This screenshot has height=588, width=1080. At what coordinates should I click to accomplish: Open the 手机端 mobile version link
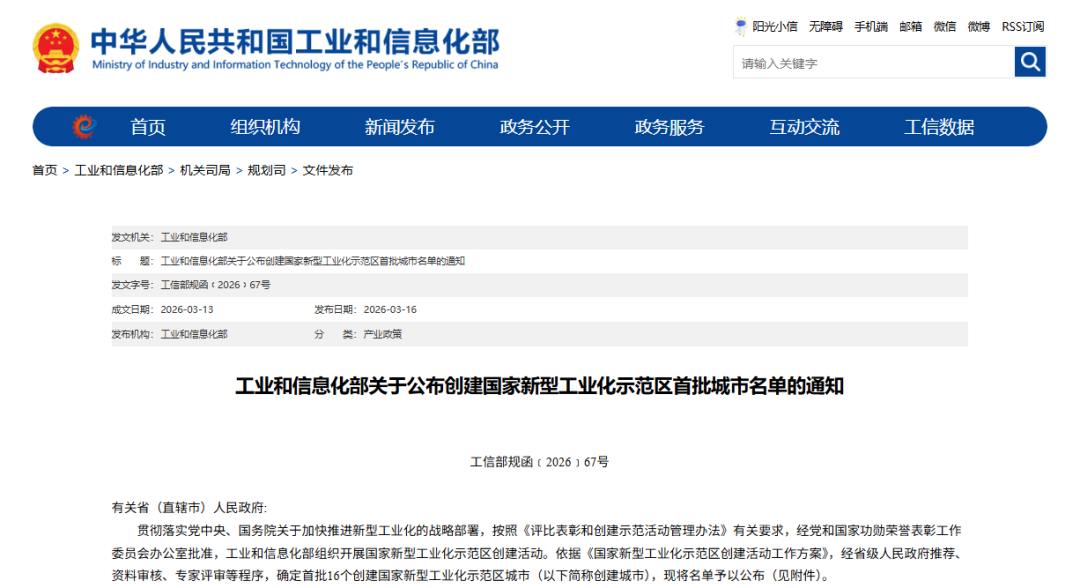[x=870, y=27]
